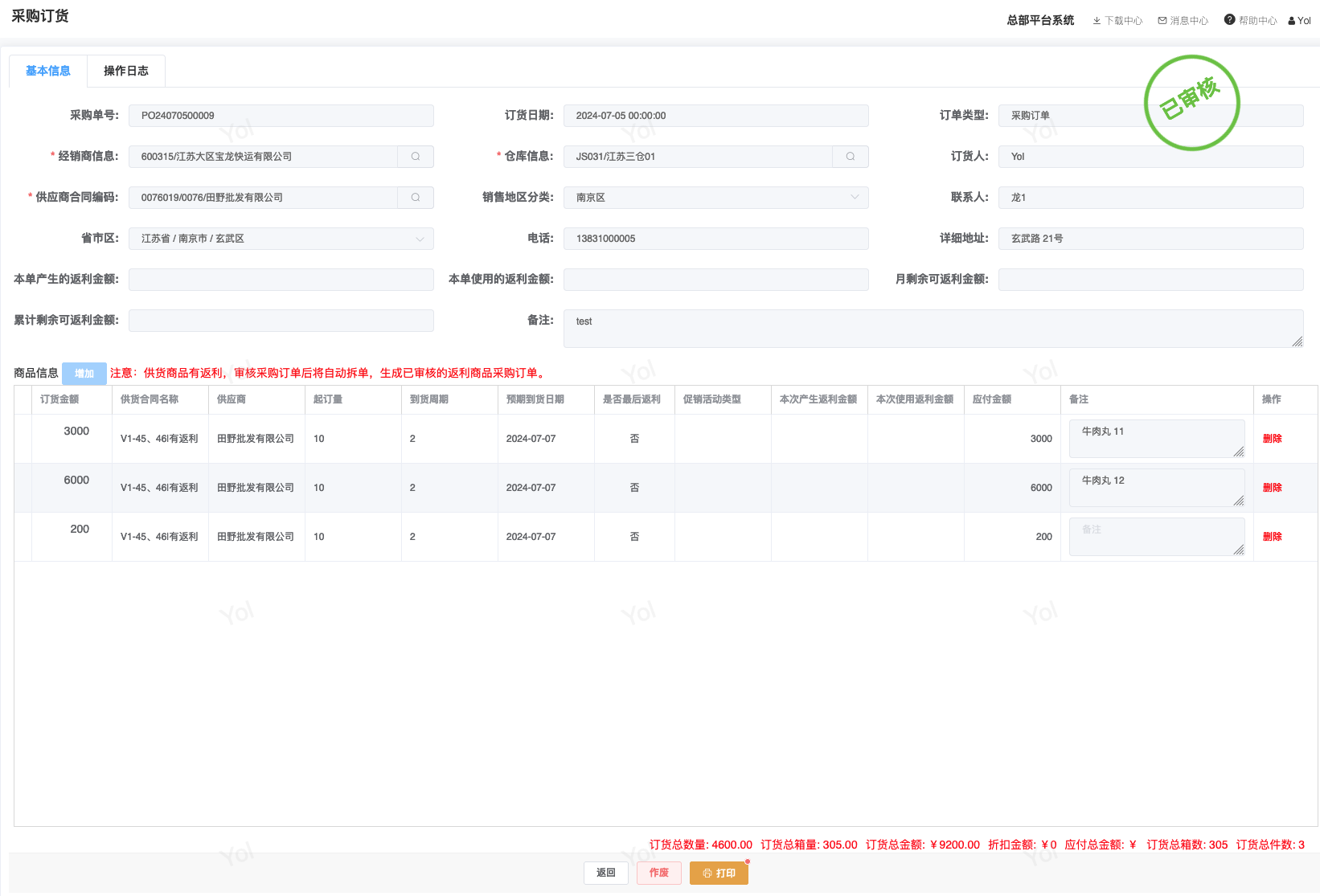Click the 折扣金额 ¥0 summary text

click(1023, 845)
